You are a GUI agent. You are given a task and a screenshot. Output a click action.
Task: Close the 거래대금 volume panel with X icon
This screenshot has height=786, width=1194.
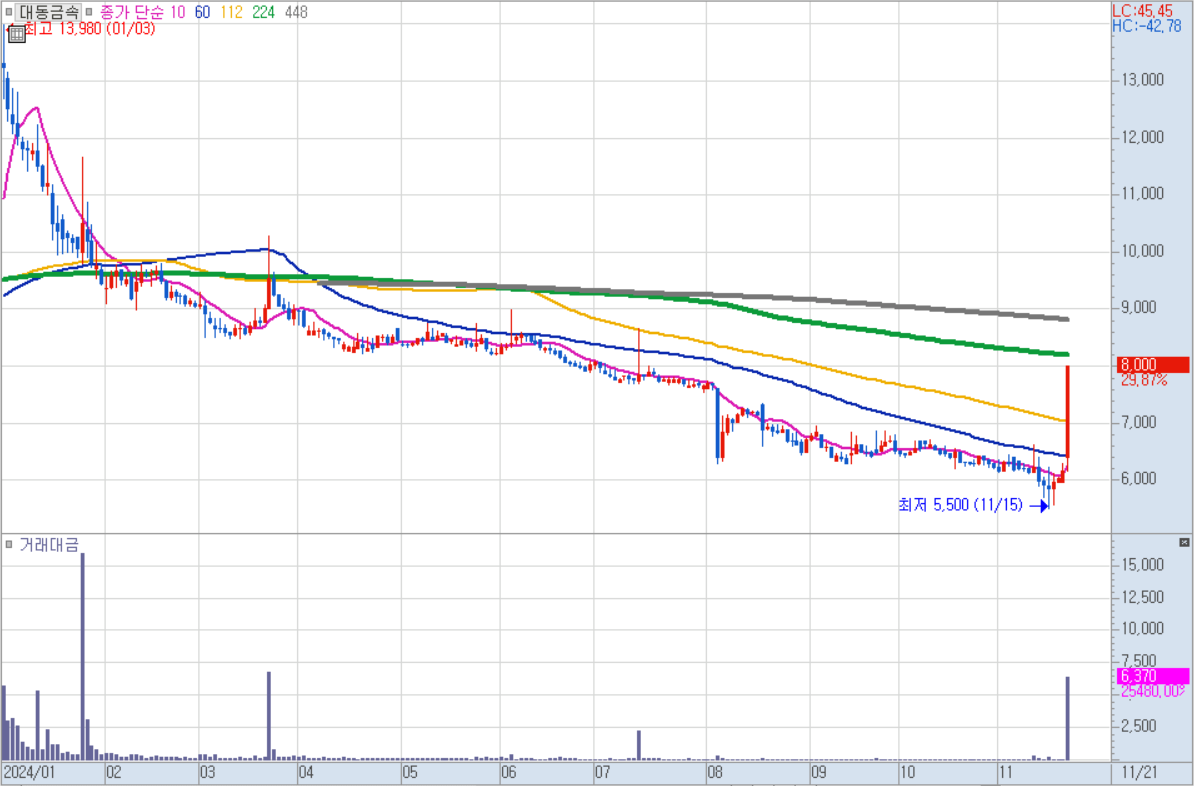(1183, 542)
